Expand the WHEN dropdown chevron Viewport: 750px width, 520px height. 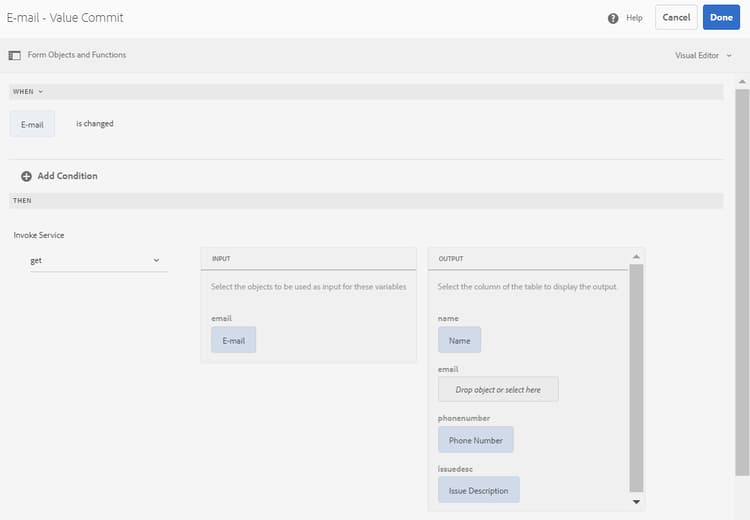pyautogui.click(x=41, y=91)
